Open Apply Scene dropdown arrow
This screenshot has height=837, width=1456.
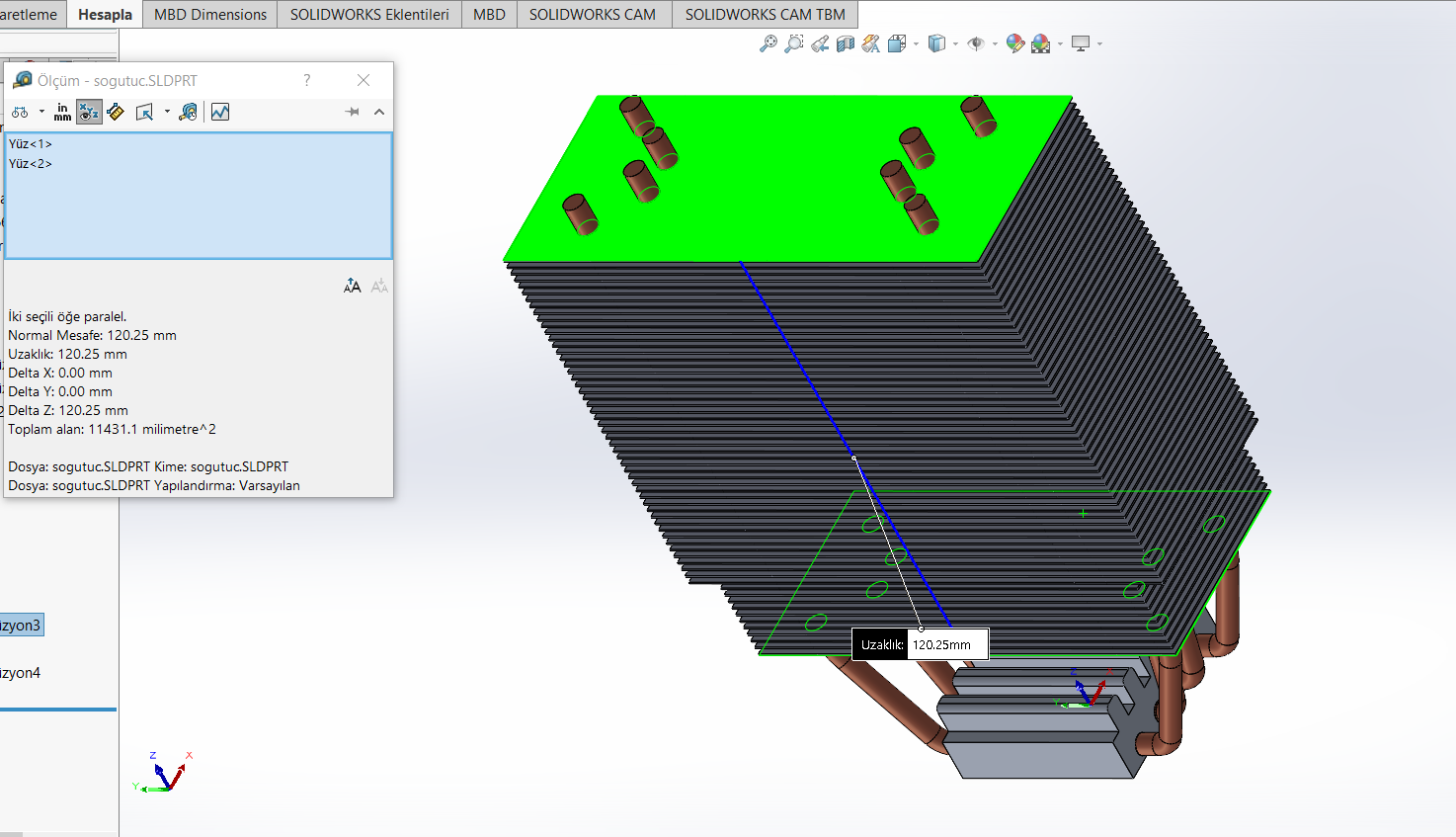click(x=1060, y=44)
